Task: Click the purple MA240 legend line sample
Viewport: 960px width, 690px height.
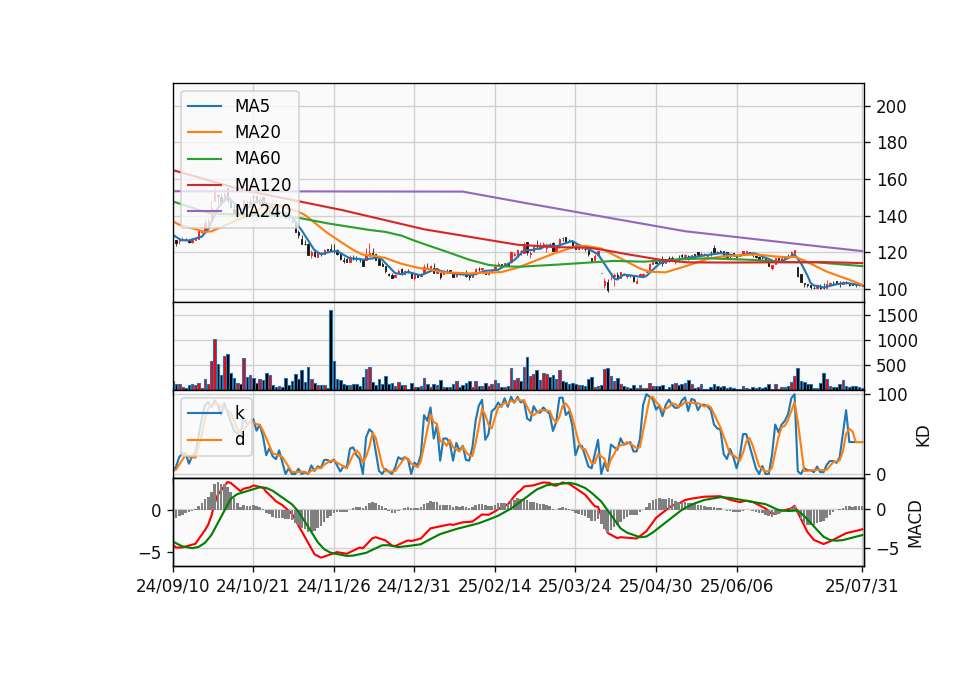Action: tap(204, 212)
